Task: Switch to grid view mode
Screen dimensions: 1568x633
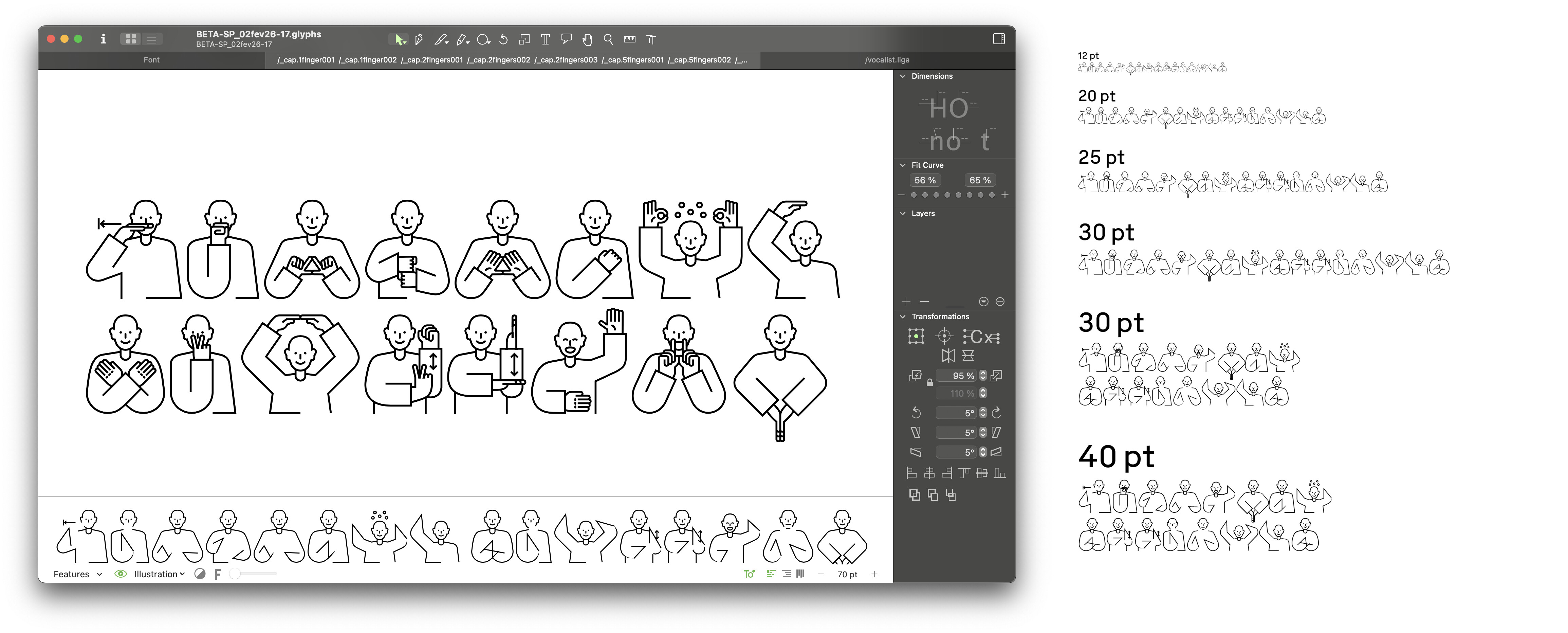Action: (130, 39)
